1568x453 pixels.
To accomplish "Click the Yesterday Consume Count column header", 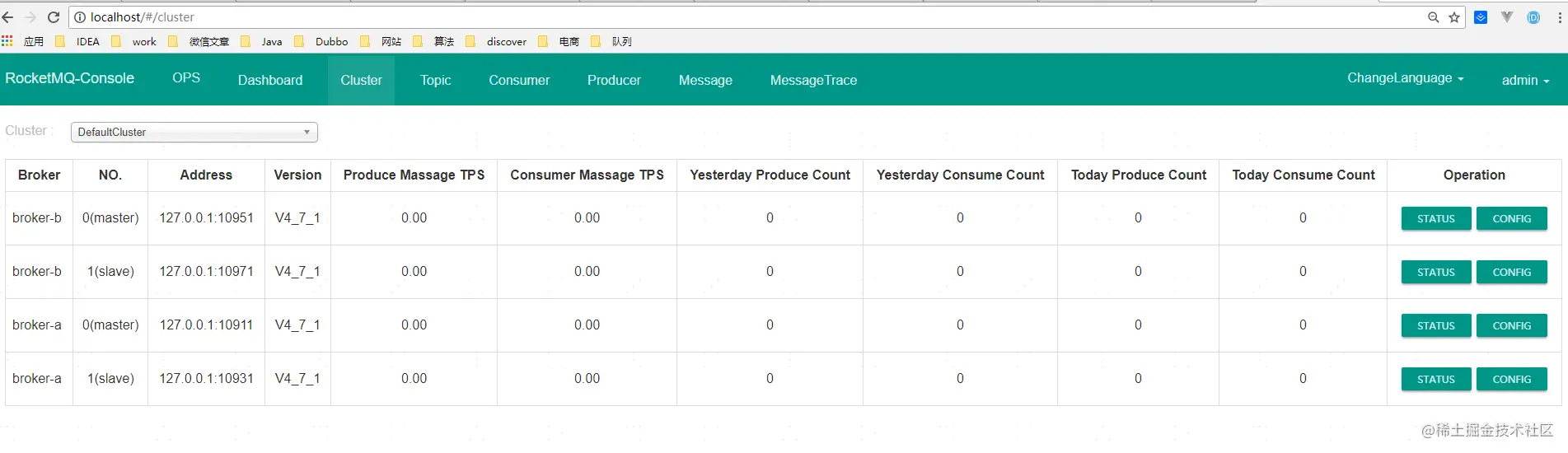I will [960, 175].
